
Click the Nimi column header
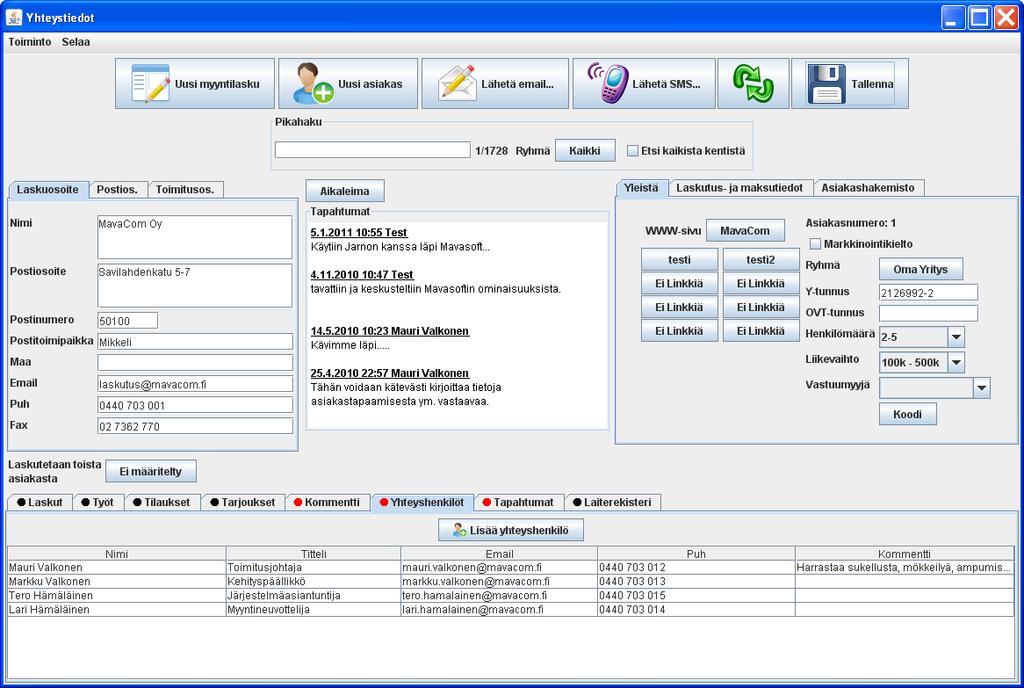pyautogui.click(x=116, y=554)
